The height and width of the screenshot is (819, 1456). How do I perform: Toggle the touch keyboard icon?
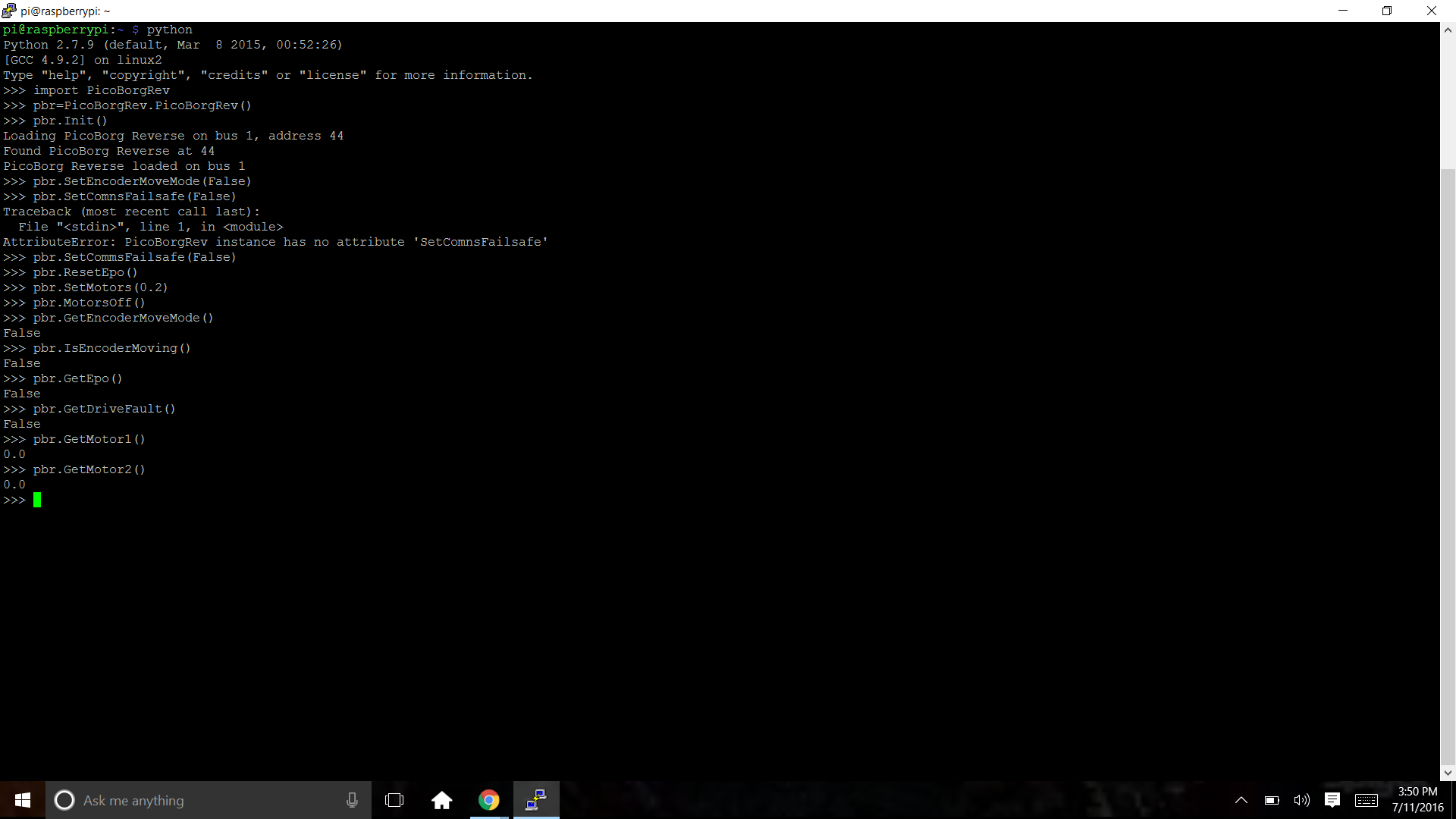pos(1367,800)
